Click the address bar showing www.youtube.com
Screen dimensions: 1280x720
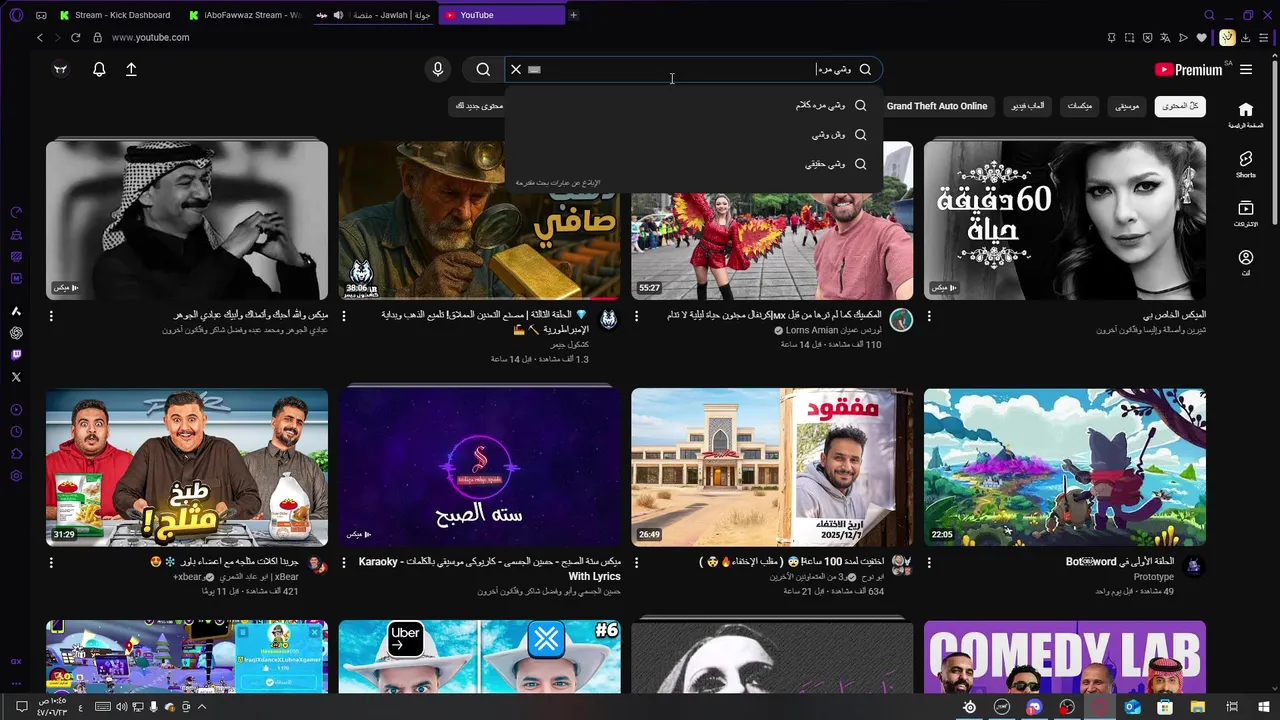point(150,37)
